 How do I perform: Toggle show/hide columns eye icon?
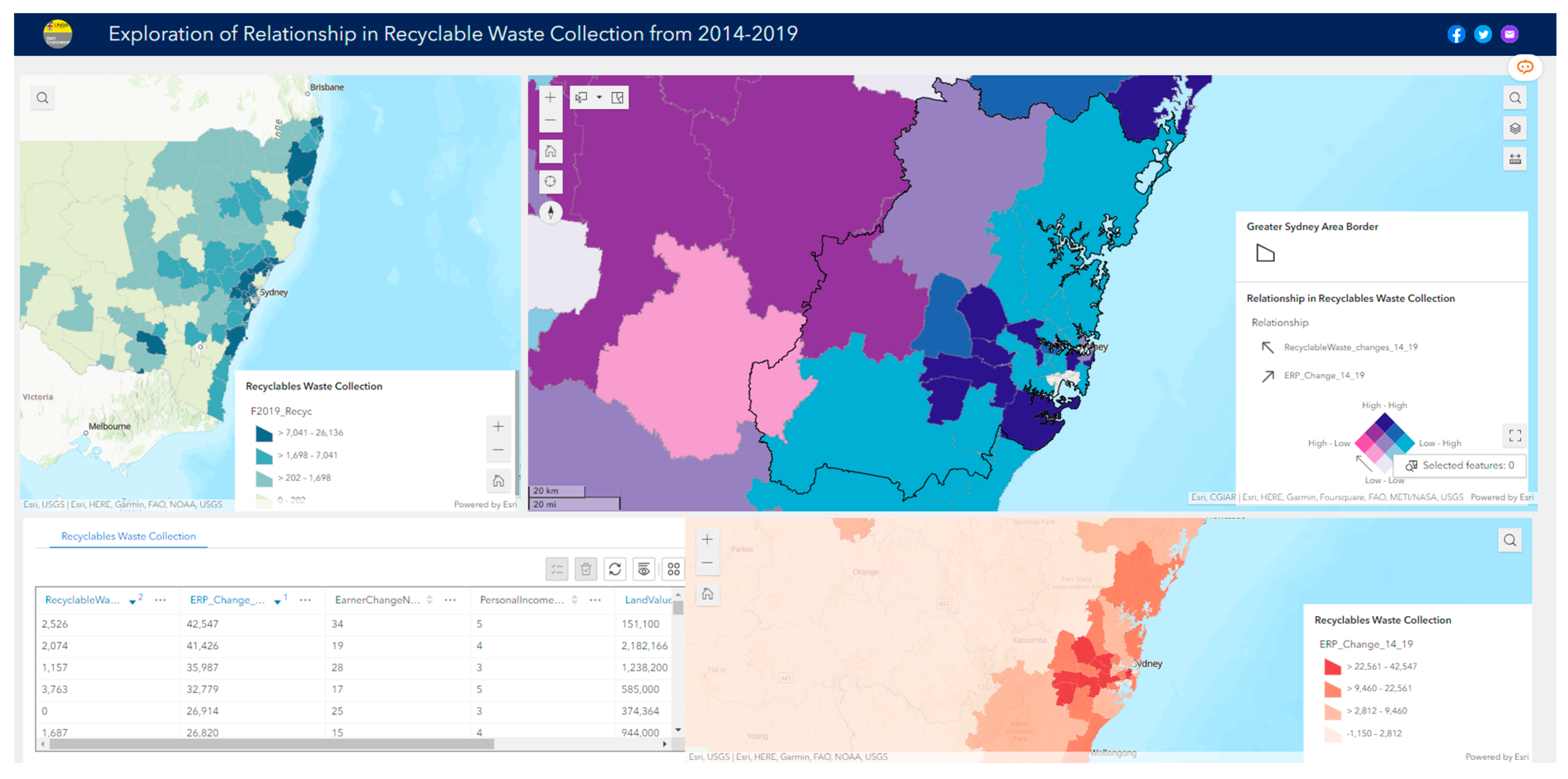coord(643,569)
